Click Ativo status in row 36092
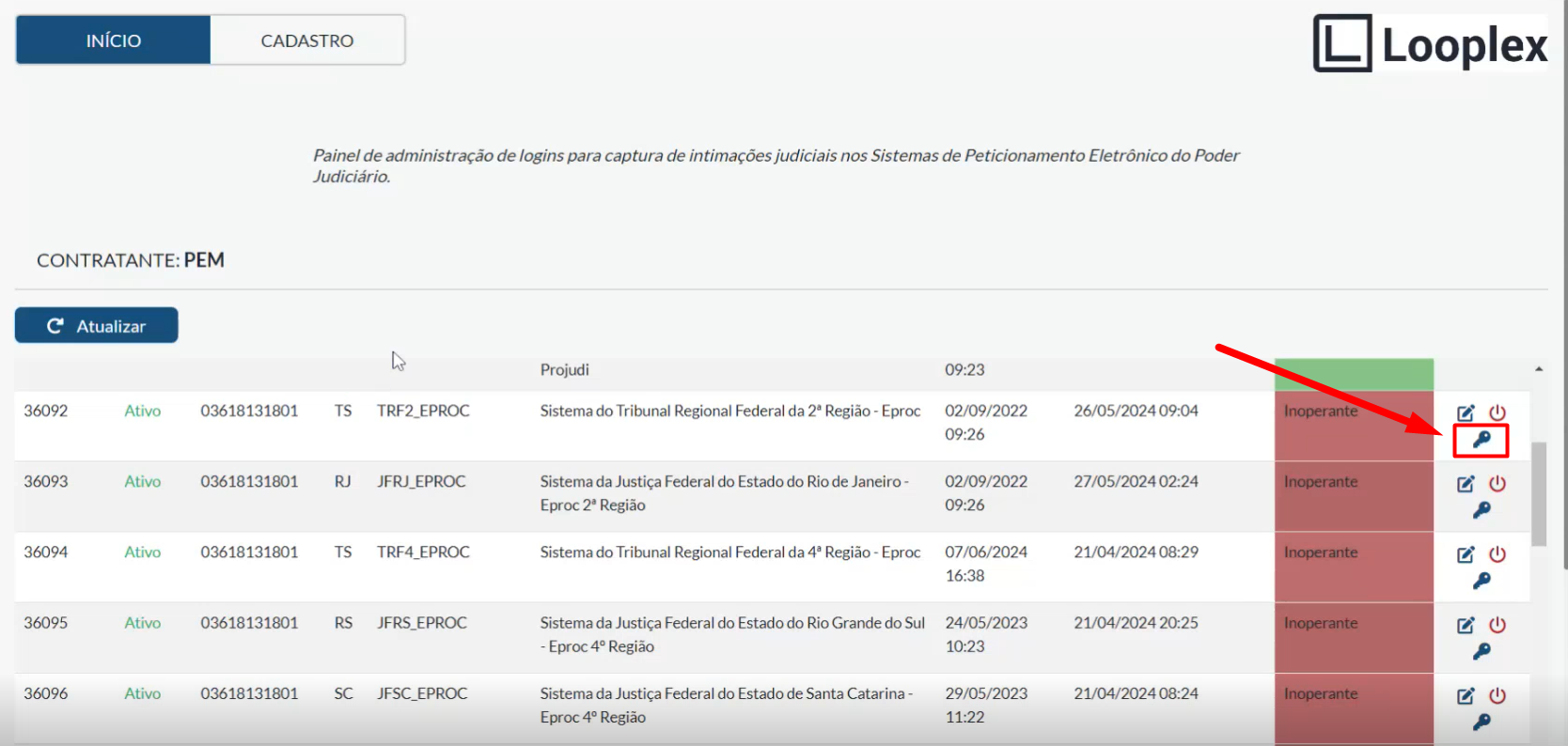The height and width of the screenshot is (746, 1568). click(x=143, y=411)
